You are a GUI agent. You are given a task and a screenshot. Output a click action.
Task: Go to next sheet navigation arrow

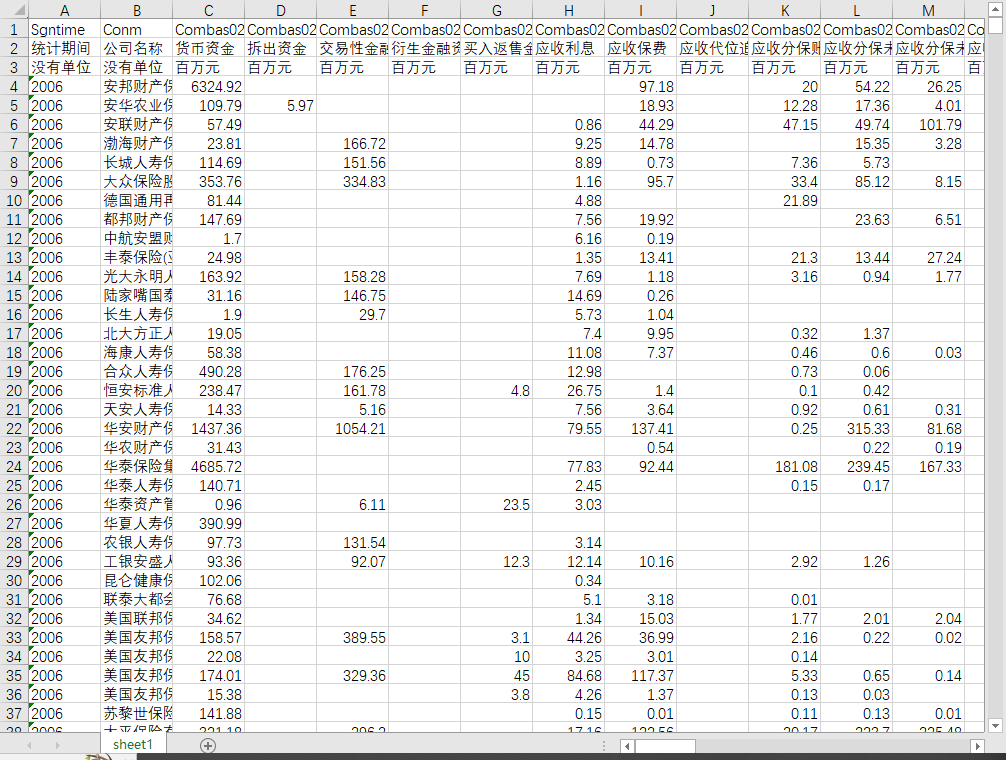click(x=57, y=745)
